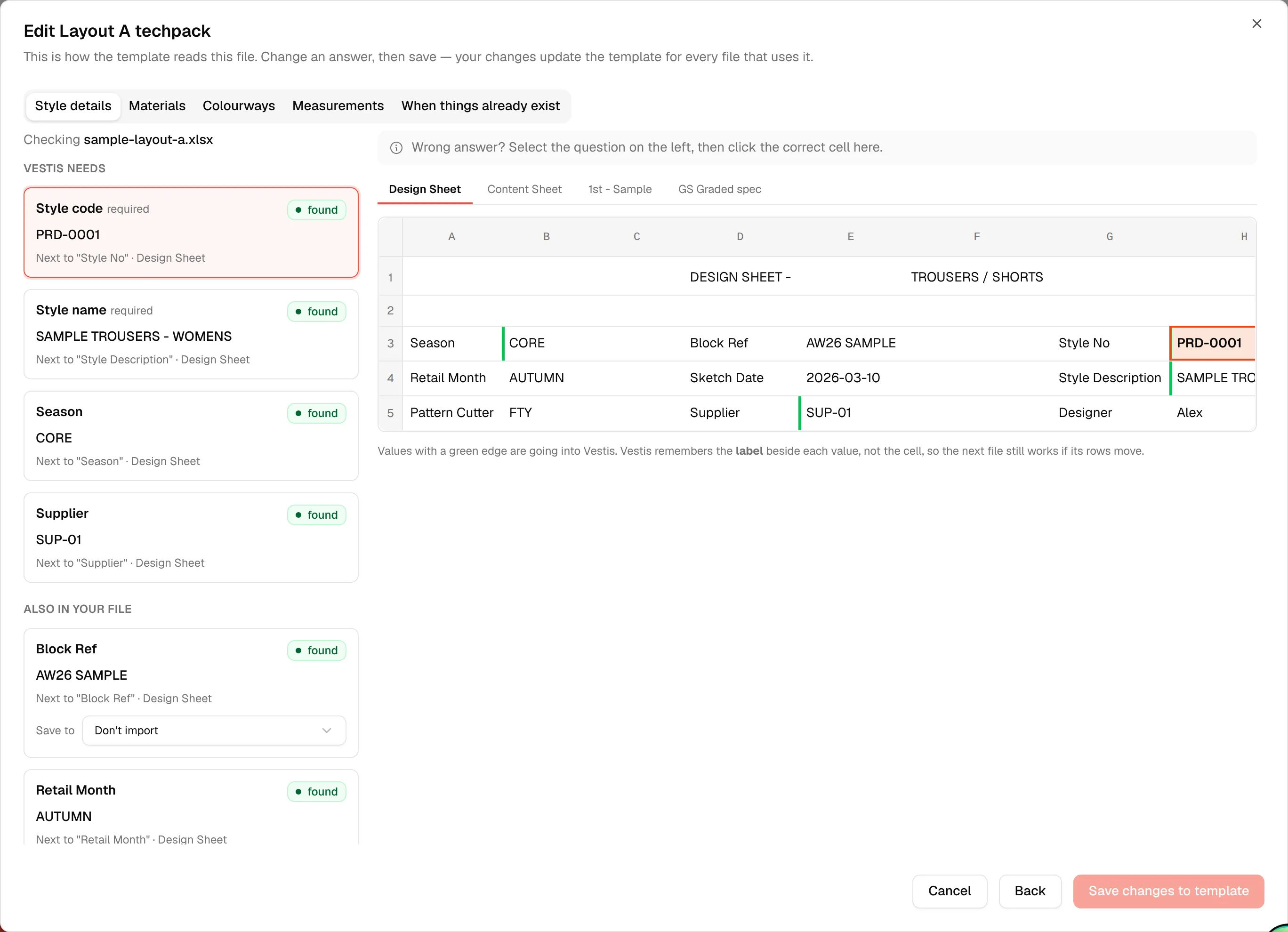
Task: Select the Season question card
Action: point(191,436)
